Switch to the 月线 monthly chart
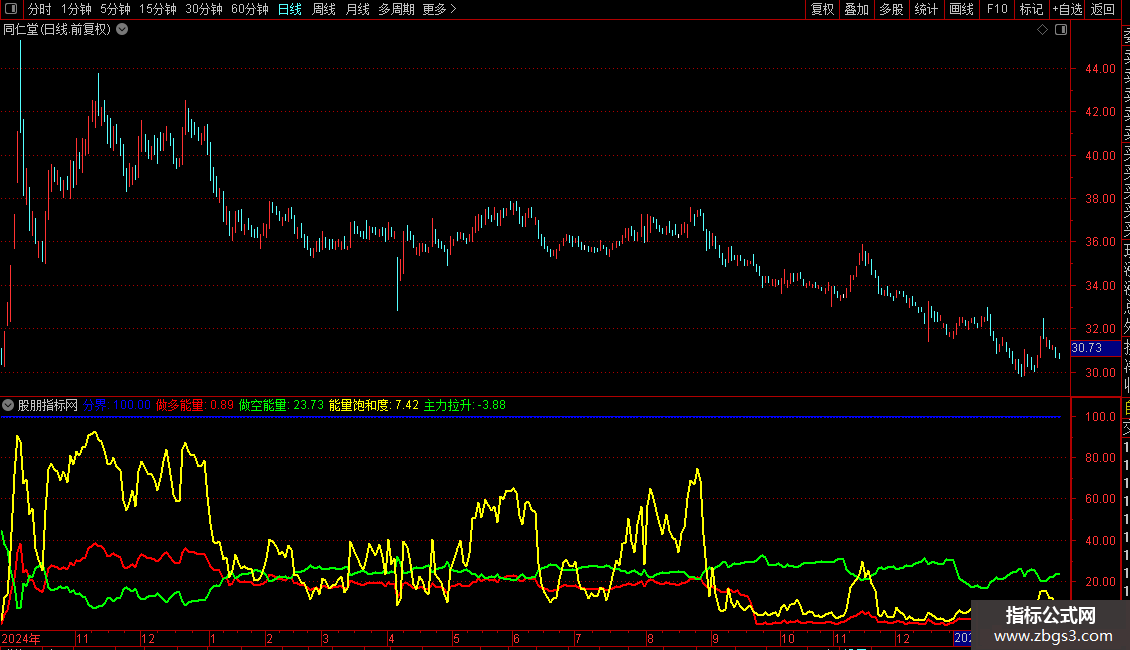The width and height of the screenshot is (1130, 650). (357, 9)
